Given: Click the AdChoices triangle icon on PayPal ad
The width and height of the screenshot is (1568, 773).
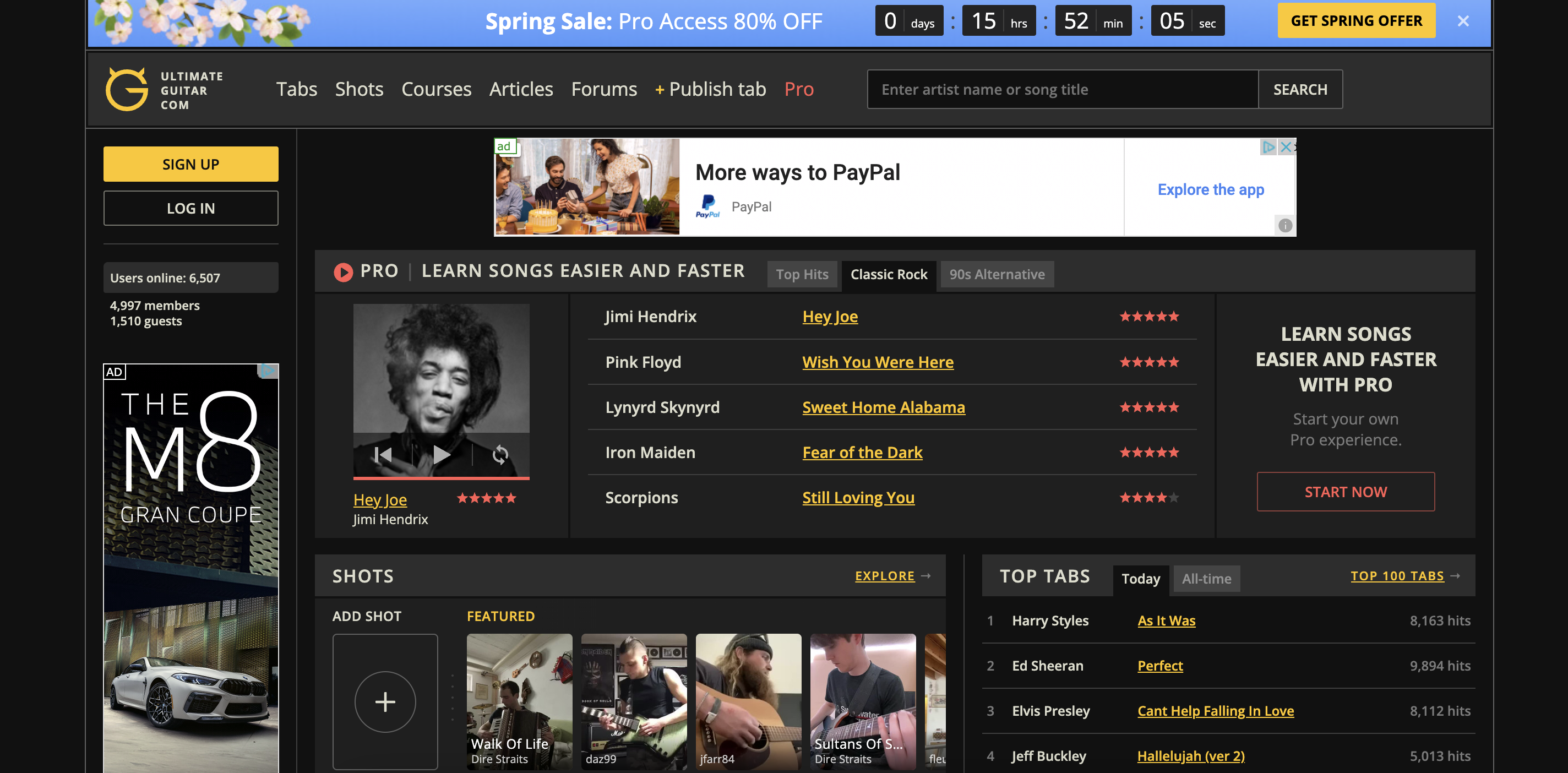Looking at the screenshot, I should click(x=1268, y=146).
